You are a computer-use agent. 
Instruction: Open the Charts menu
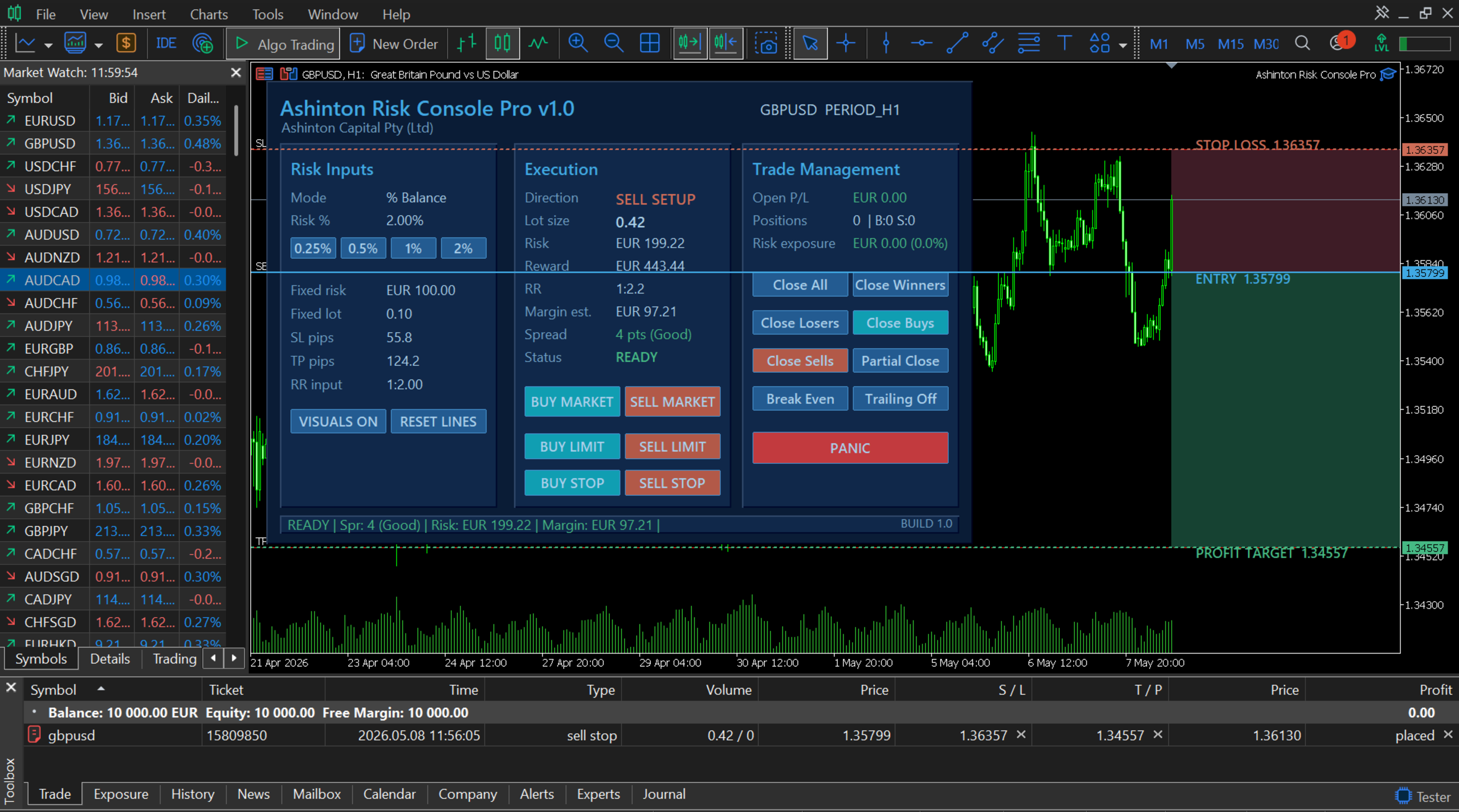coord(209,14)
